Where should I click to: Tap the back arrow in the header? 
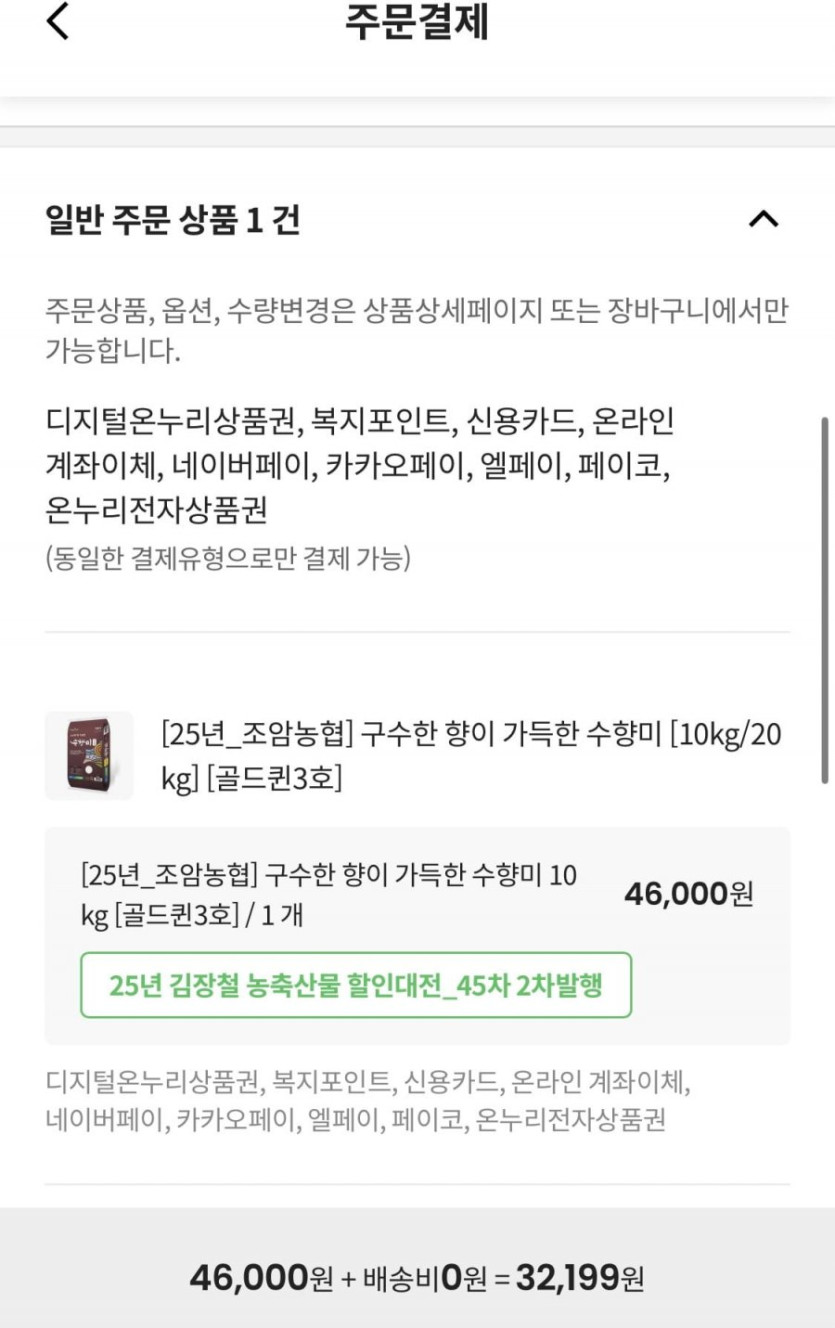58,21
